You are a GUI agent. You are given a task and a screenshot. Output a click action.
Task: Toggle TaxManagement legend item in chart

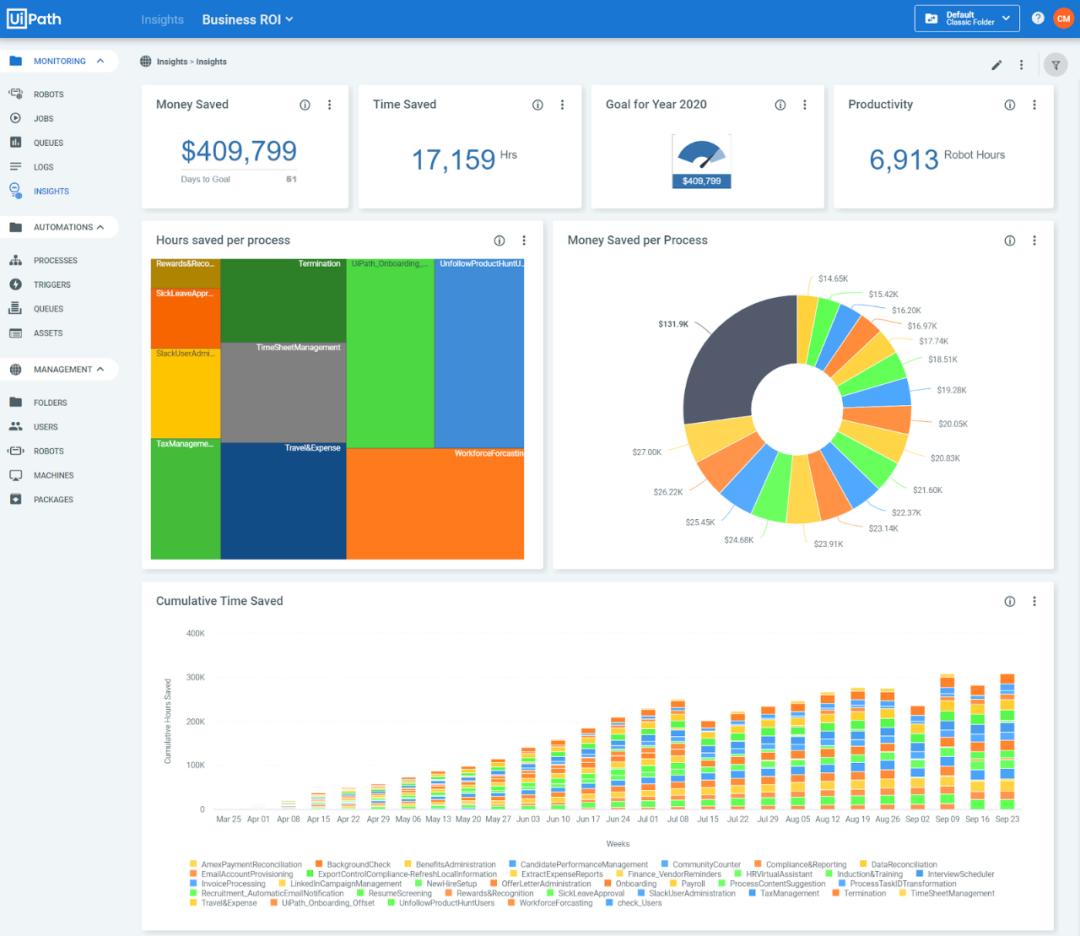[784, 893]
